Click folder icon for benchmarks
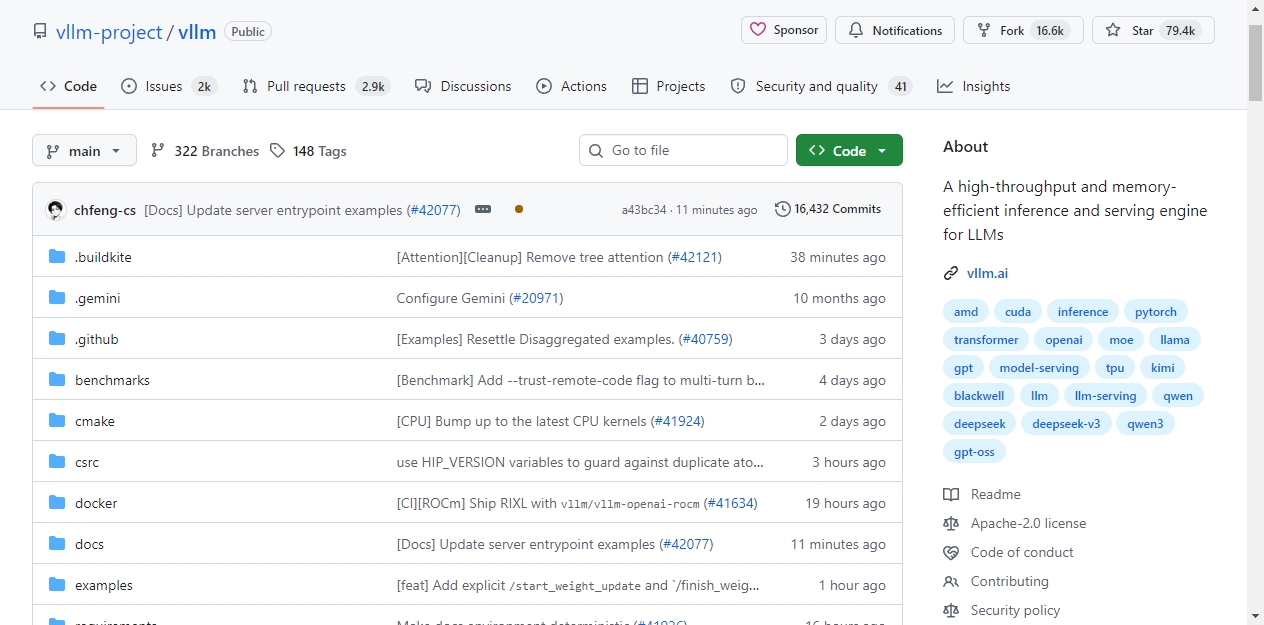This screenshot has width=1264, height=625. pyautogui.click(x=57, y=380)
